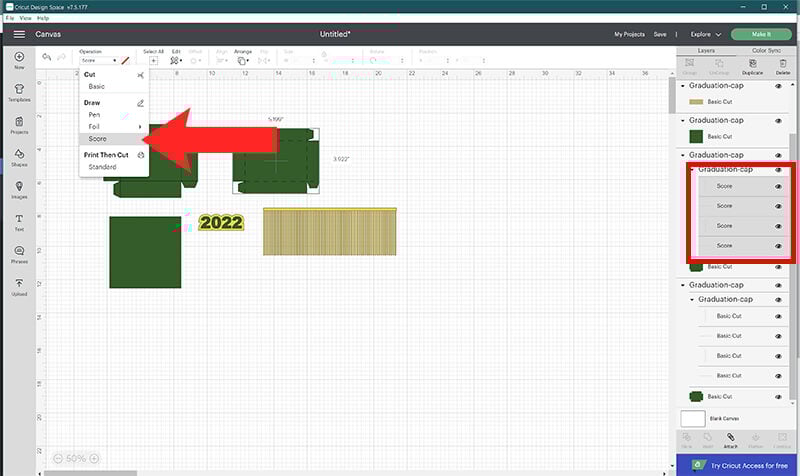Open the Templates panel
The height and width of the screenshot is (476, 800).
19,89
